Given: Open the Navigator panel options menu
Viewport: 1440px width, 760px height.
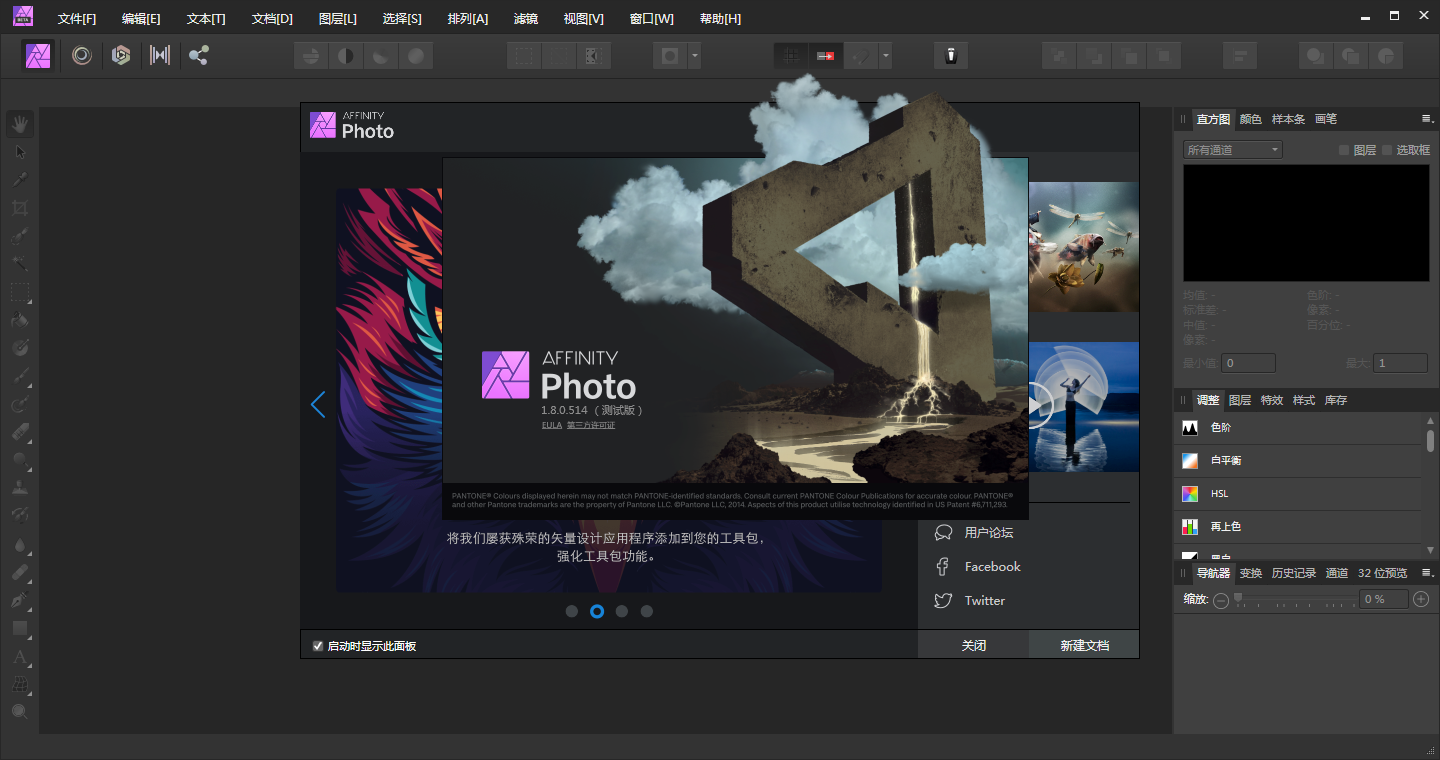Looking at the screenshot, I should pos(1427,573).
